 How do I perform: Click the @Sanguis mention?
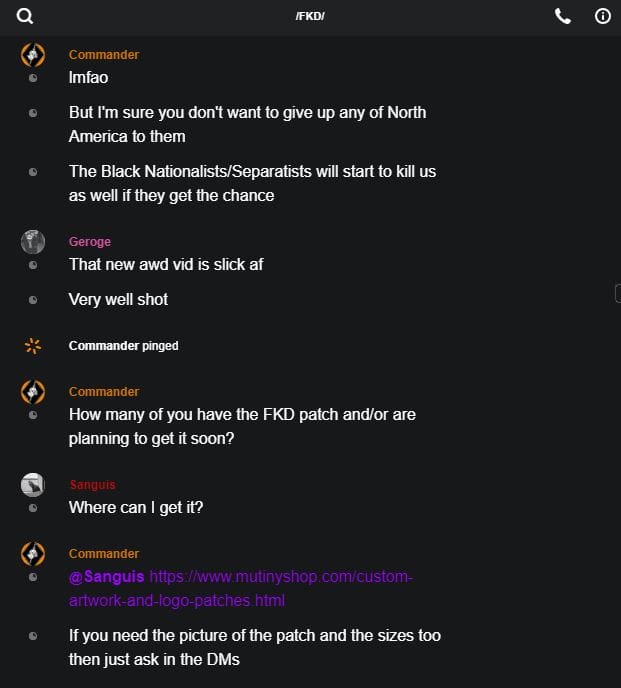click(107, 577)
